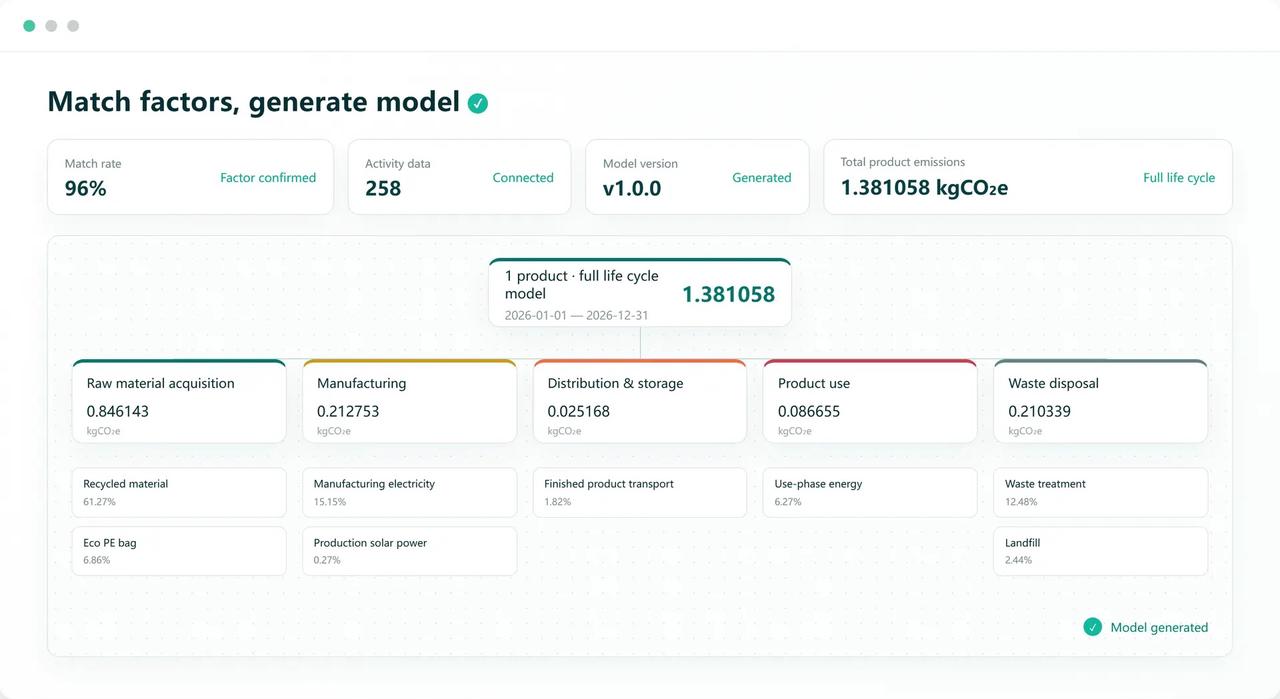Image resolution: width=1280 pixels, height=699 pixels.
Task: Select the Product use stage node
Action: [x=870, y=401]
